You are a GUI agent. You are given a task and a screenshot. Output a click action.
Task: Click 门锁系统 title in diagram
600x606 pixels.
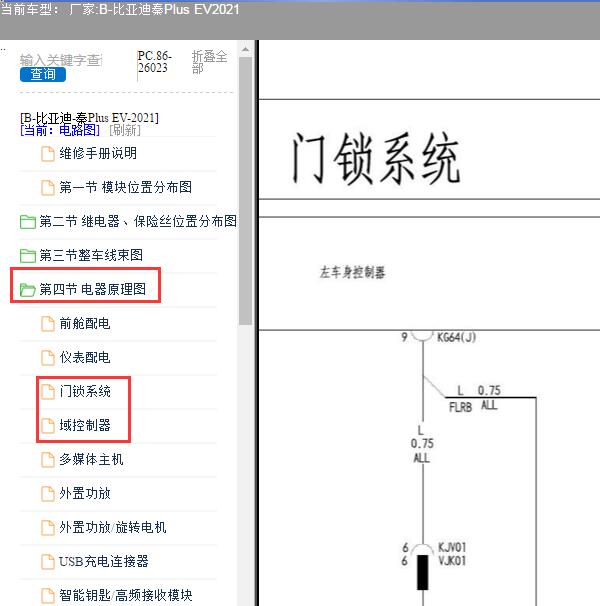coord(376,158)
